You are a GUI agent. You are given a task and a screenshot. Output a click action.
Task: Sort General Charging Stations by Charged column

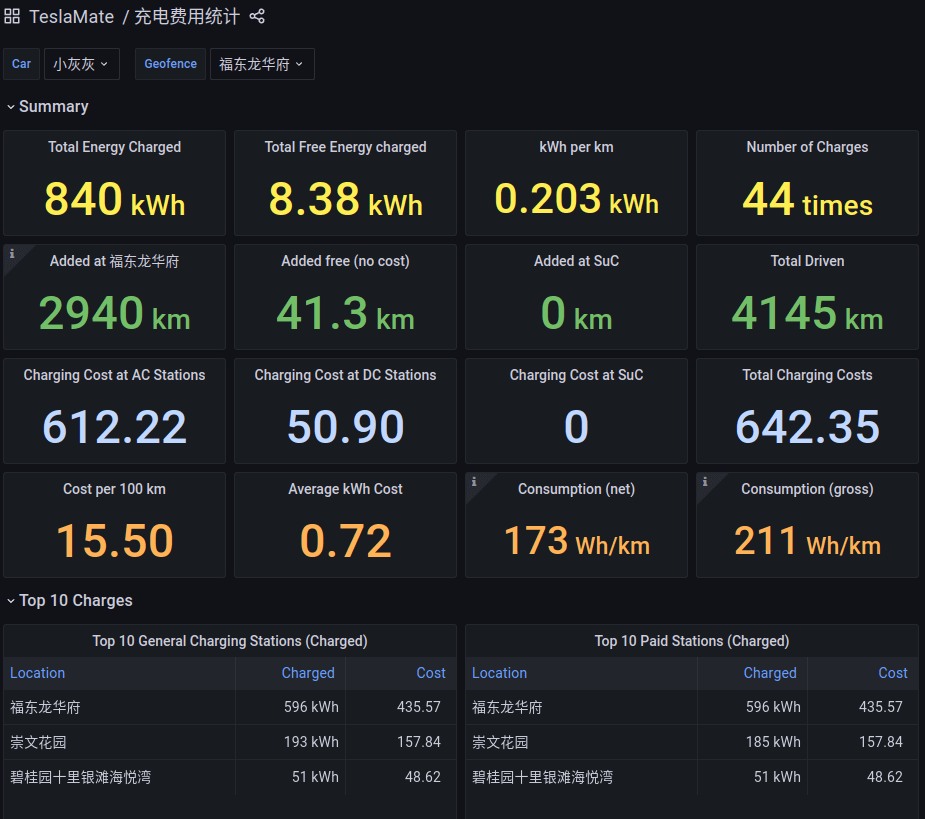coord(307,673)
